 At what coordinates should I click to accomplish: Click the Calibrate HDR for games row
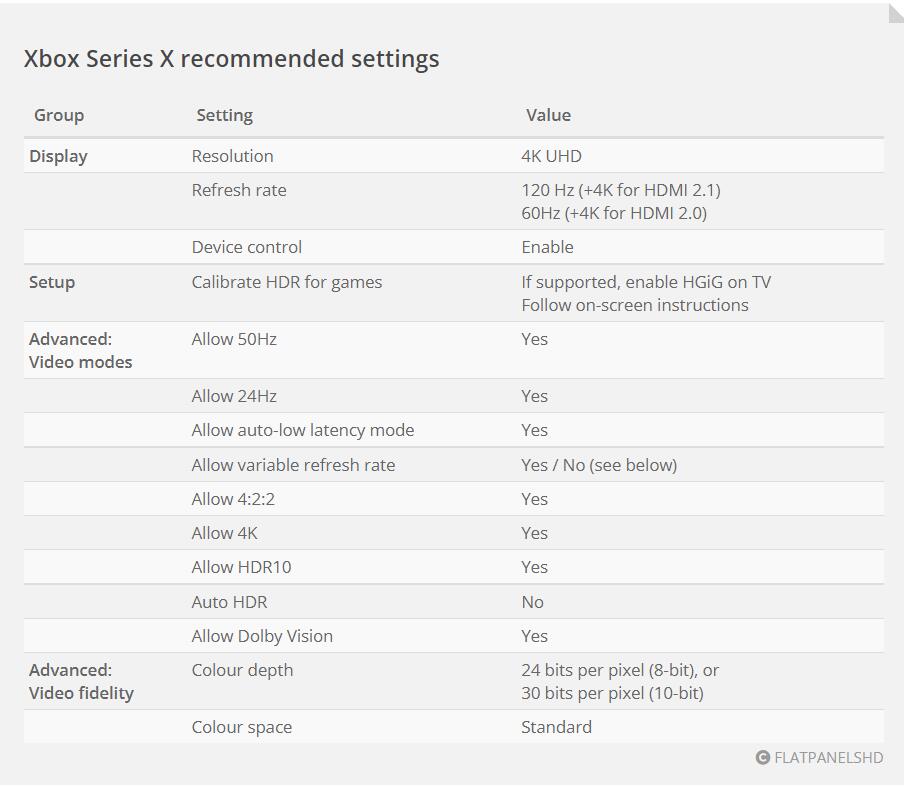[454, 293]
